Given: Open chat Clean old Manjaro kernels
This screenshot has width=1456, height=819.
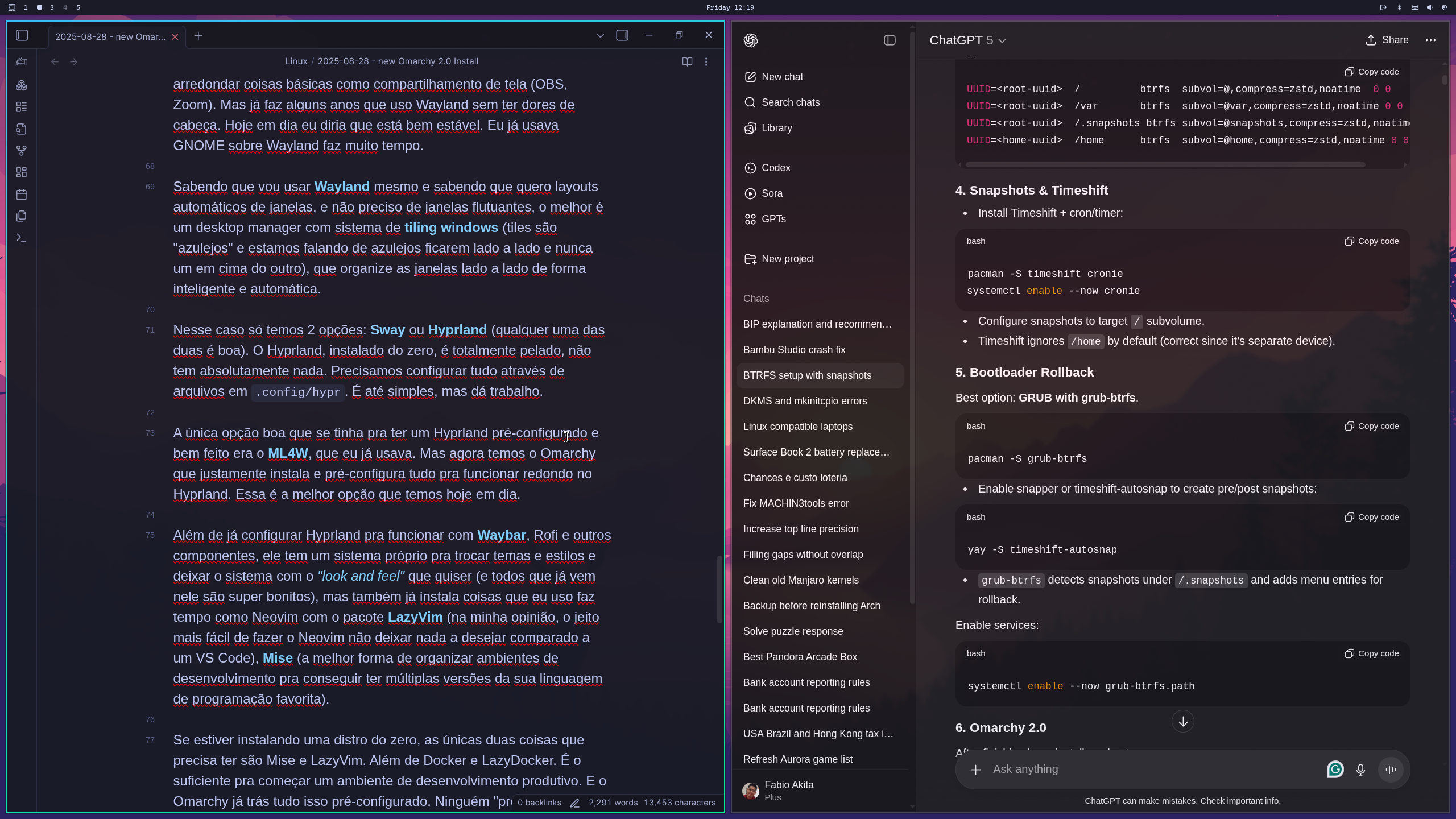Looking at the screenshot, I should pyautogui.click(x=820, y=580).
